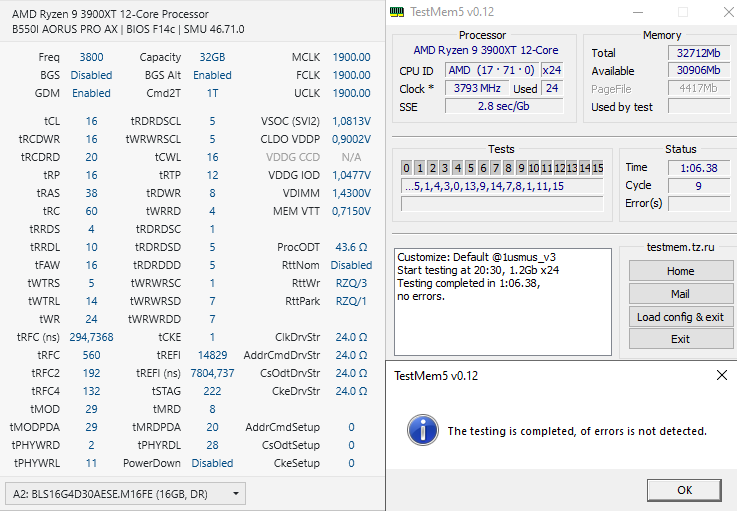737x511 pixels.
Task: Click the B550I AORUS PRO AX BIOS line
Action: (x=128, y=29)
